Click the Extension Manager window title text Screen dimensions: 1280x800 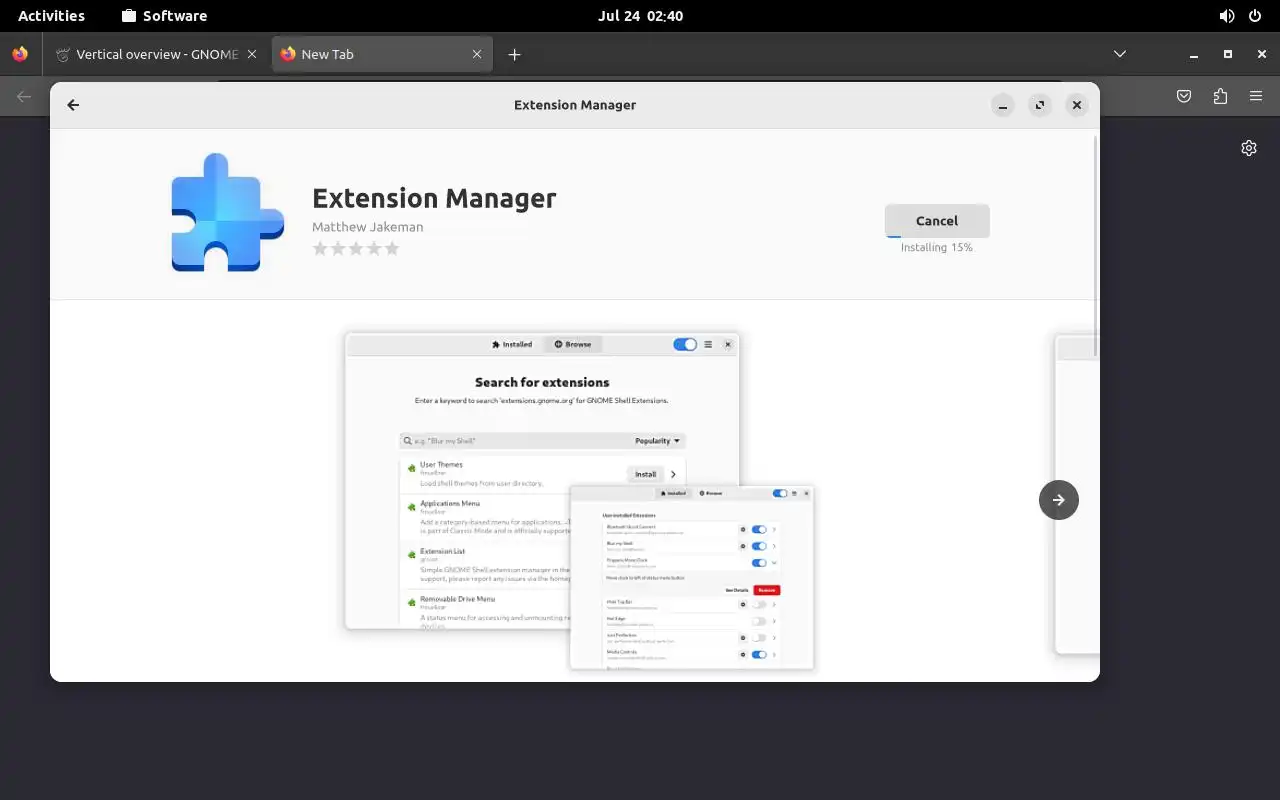point(575,105)
